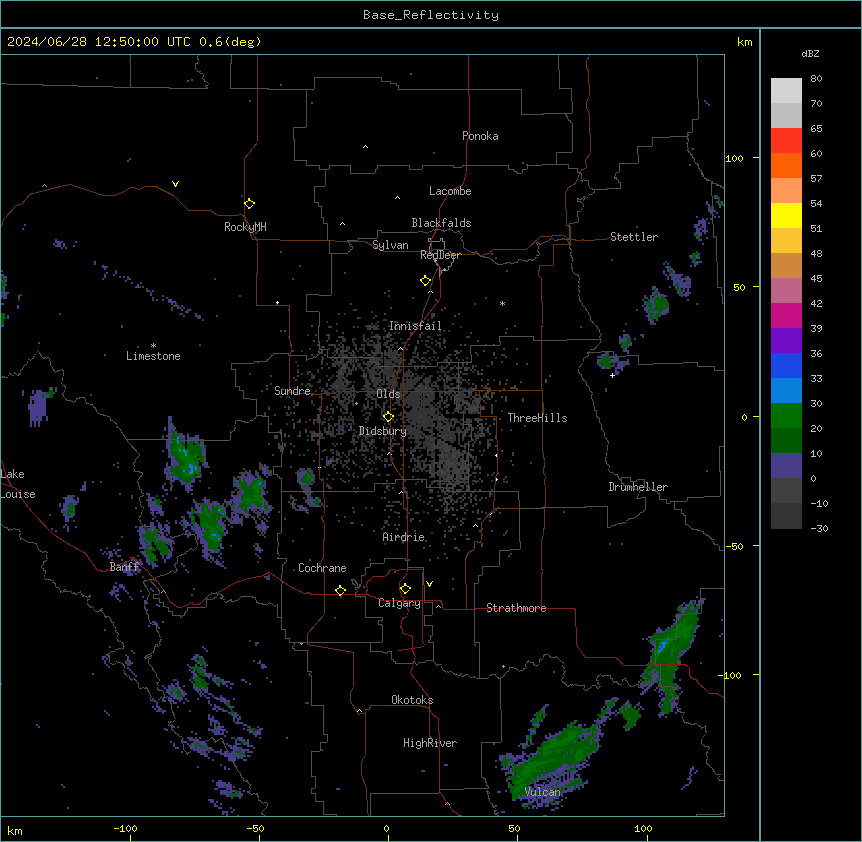Click the purple 10 dBZ legend swatch
Image resolution: width=862 pixels, height=842 pixels.
tap(786, 466)
